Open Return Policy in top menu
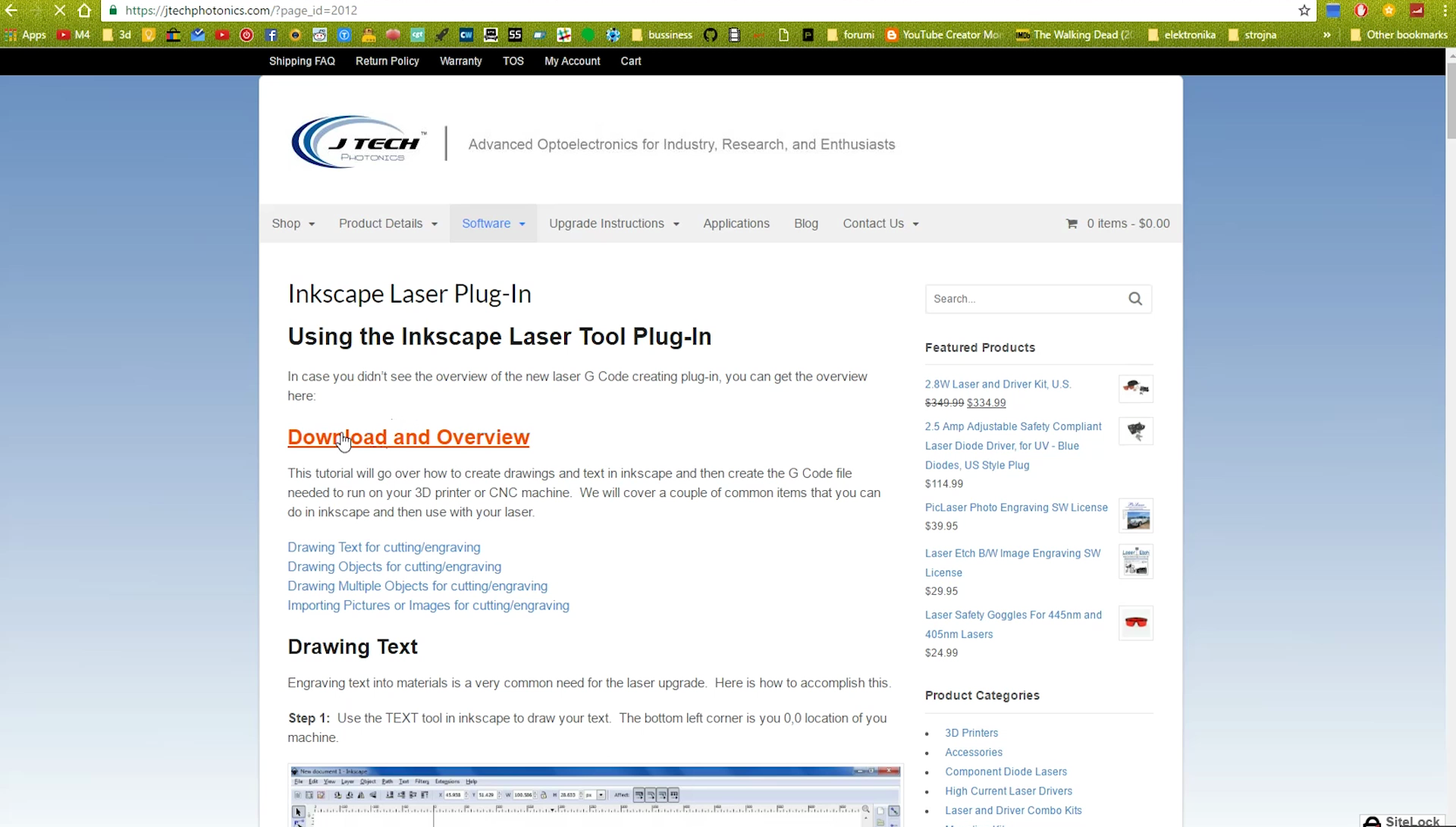Viewport: 1456px width, 827px height. (x=387, y=61)
